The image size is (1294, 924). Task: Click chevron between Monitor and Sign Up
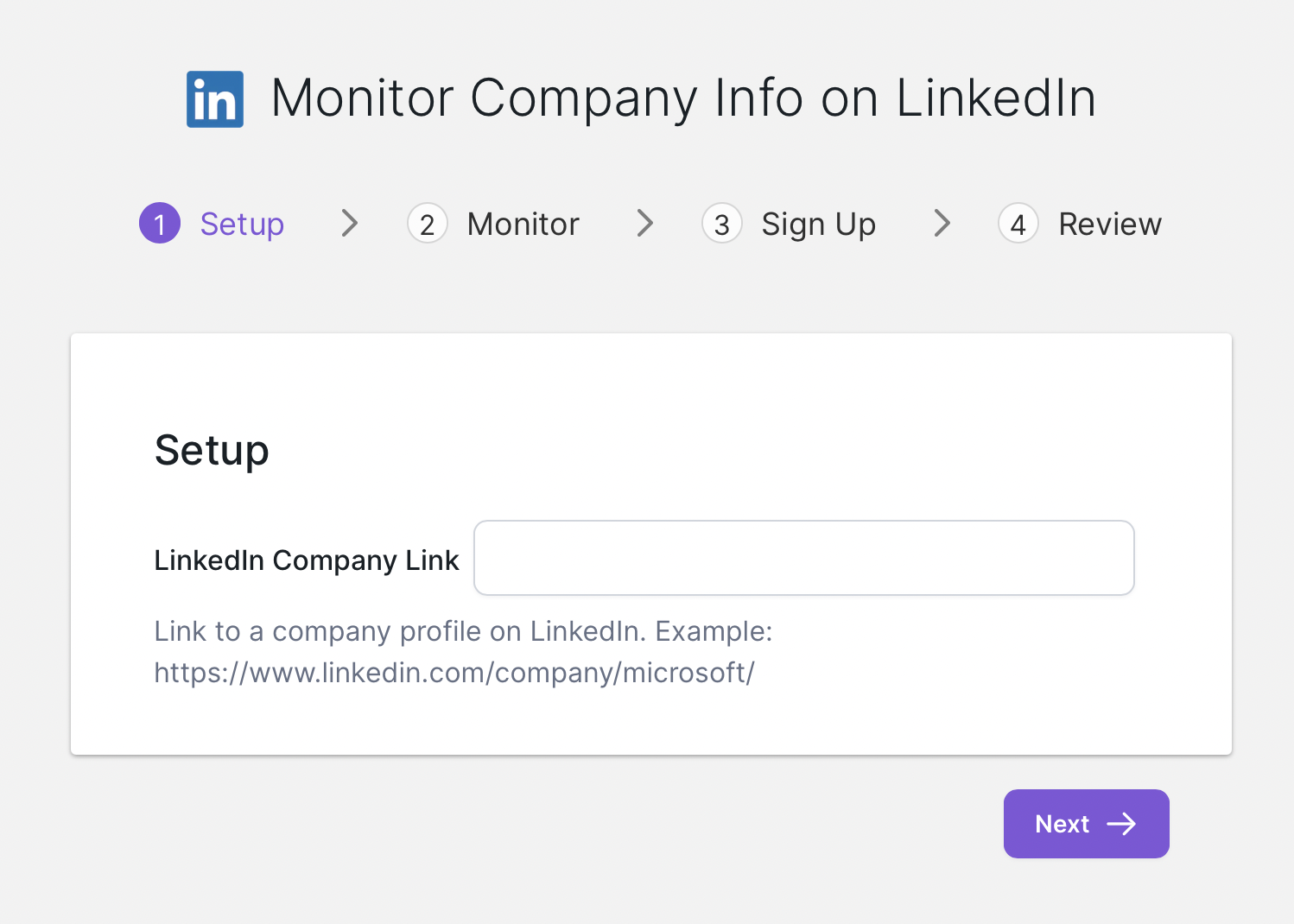click(x=645, y=223)
